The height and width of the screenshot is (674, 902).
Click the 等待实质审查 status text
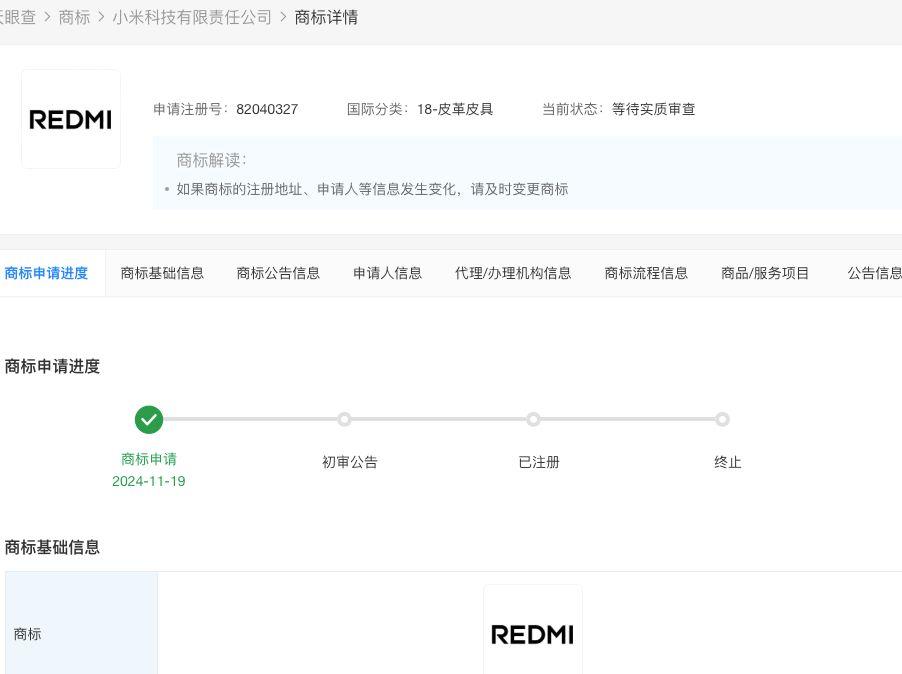click(x=653, y=109)
